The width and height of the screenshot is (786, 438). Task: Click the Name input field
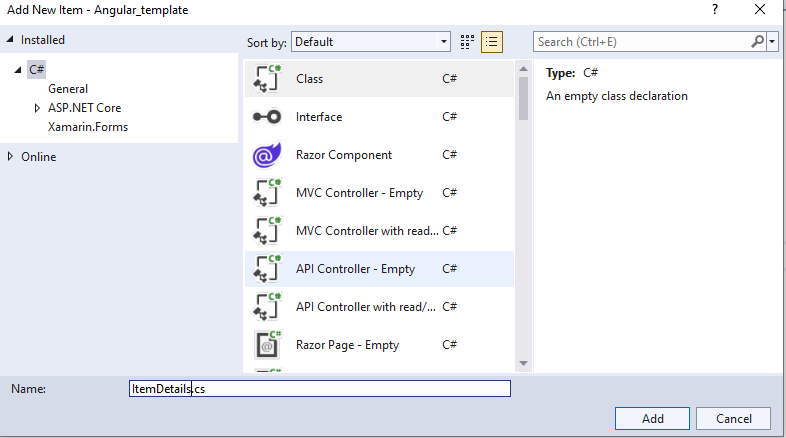(x=320, y=388)
